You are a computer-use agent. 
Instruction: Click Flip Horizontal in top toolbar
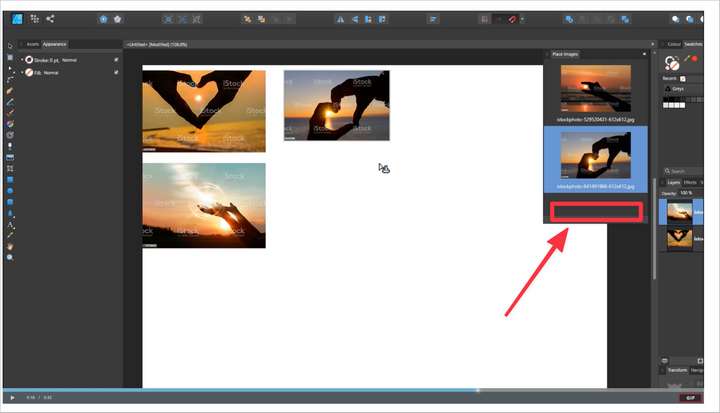click(x=340, y=19)
